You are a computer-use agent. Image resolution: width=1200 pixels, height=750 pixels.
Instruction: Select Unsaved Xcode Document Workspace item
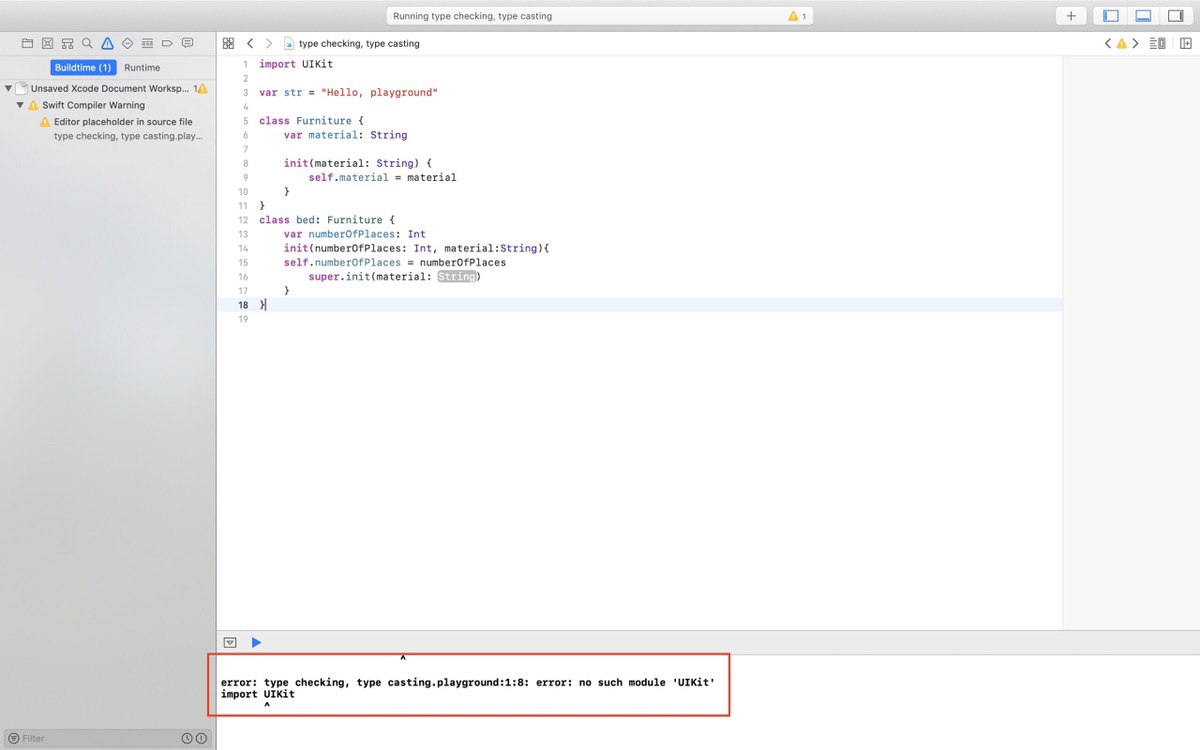tap(108, 88)
